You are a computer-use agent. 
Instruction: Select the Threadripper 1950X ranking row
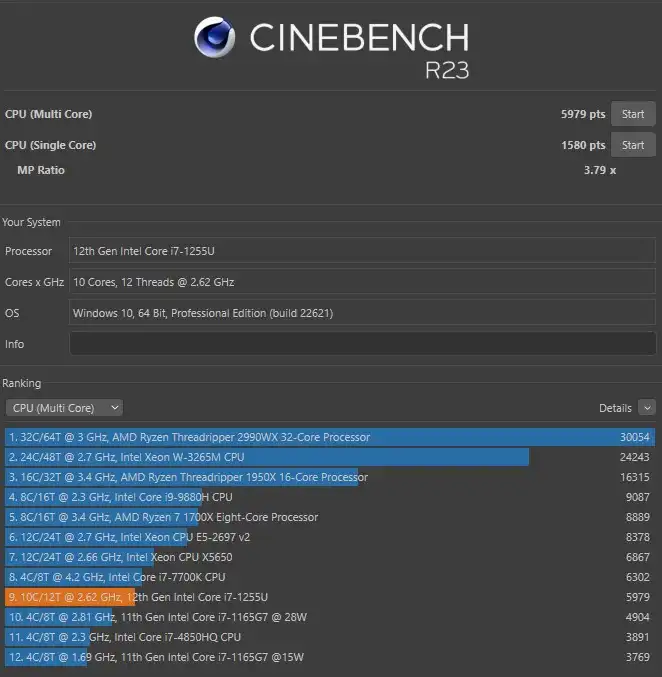coord(330,477)
